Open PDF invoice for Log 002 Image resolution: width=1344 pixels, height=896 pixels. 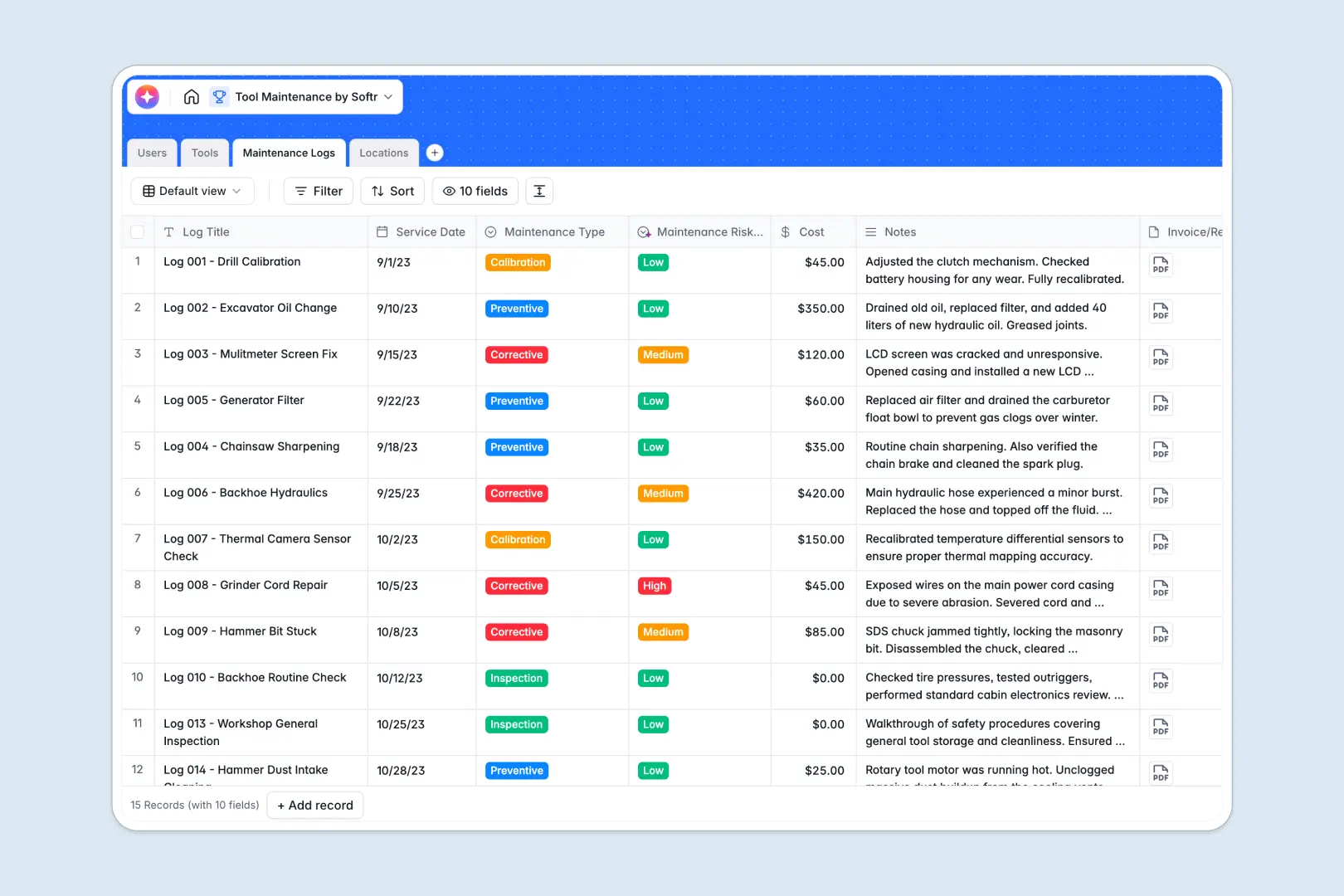click(x=1161, y=311)
